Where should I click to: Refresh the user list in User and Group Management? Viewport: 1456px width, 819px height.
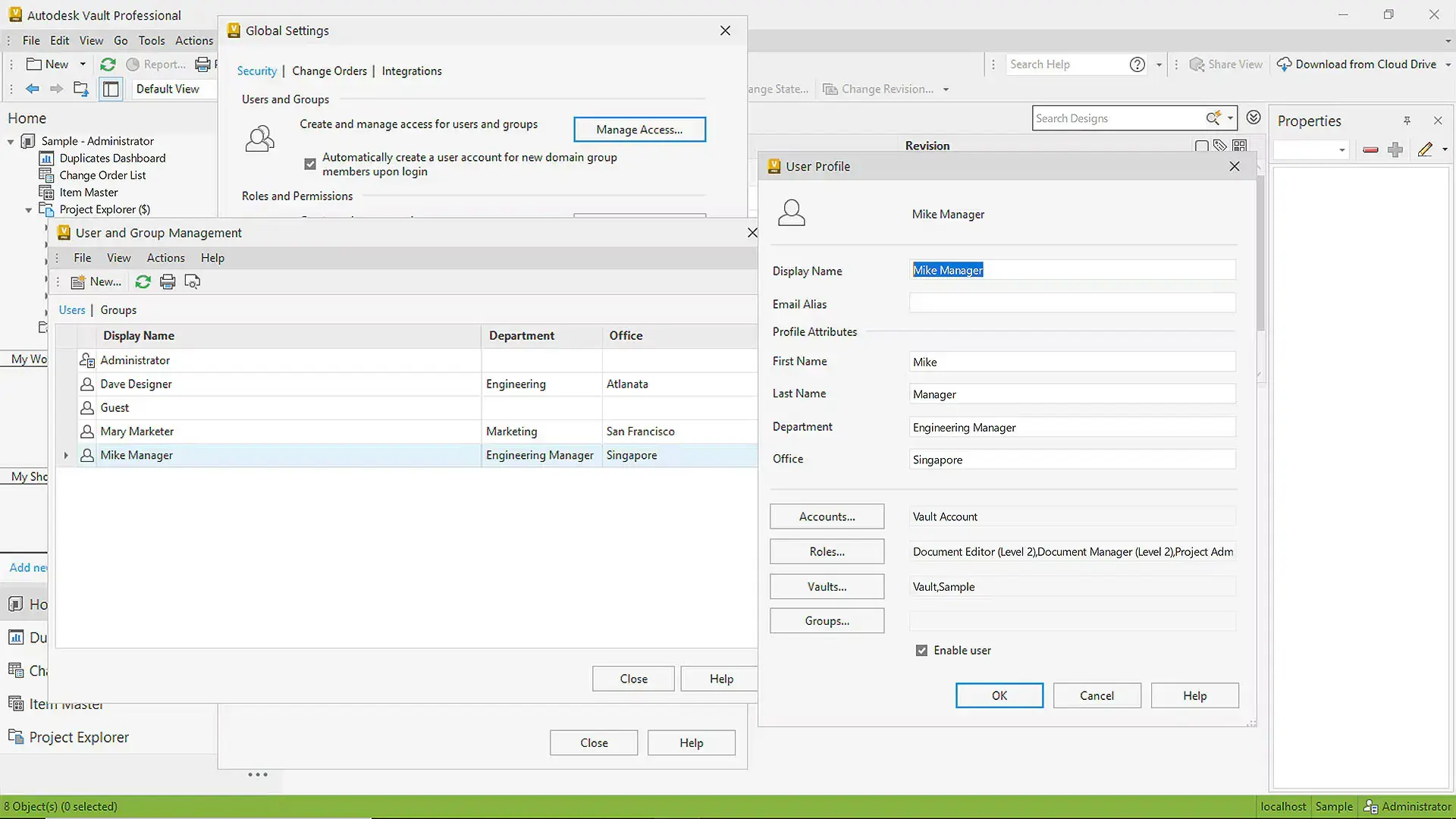click(x=143, y=282)
